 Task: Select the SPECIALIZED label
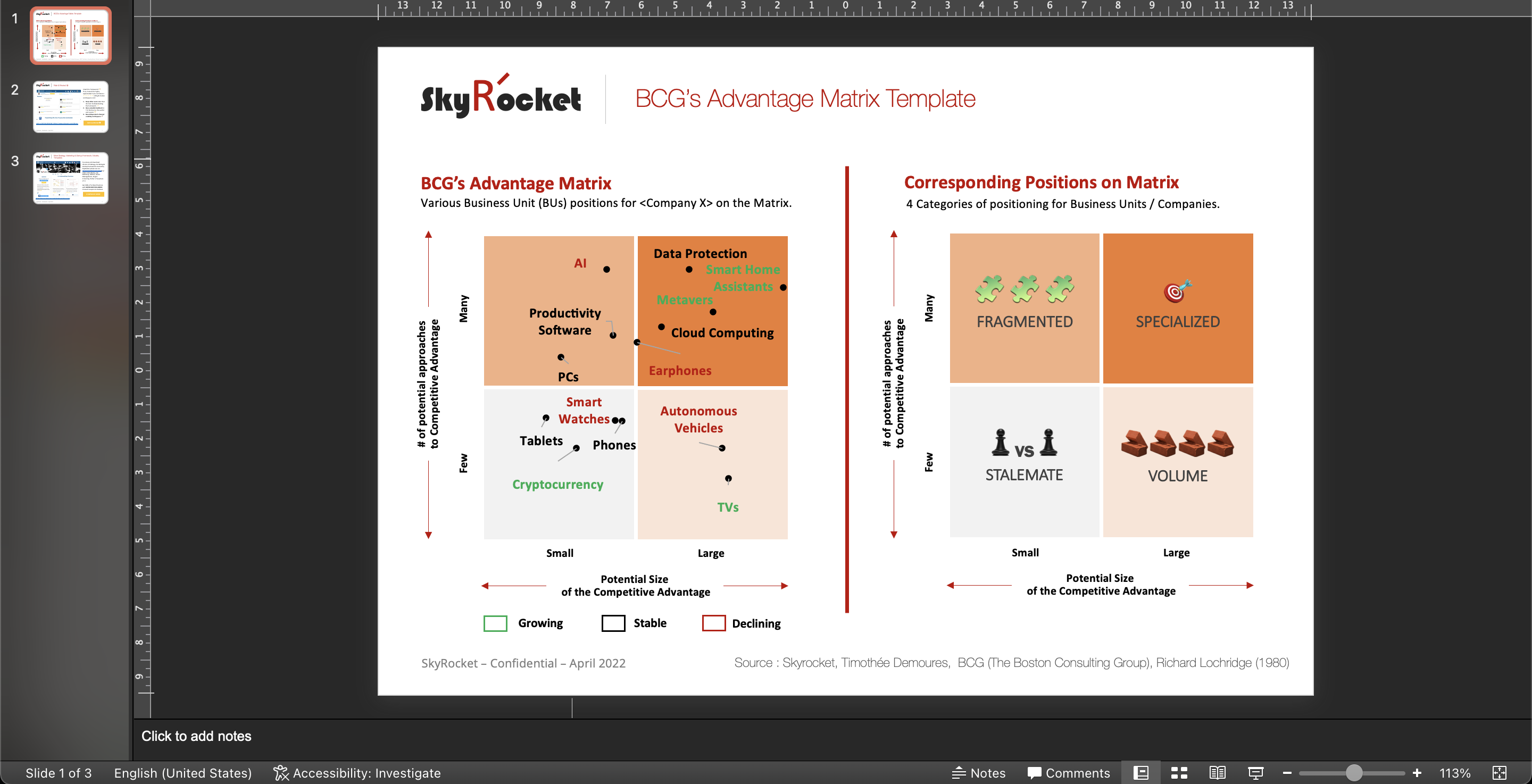coord(1178,322)
